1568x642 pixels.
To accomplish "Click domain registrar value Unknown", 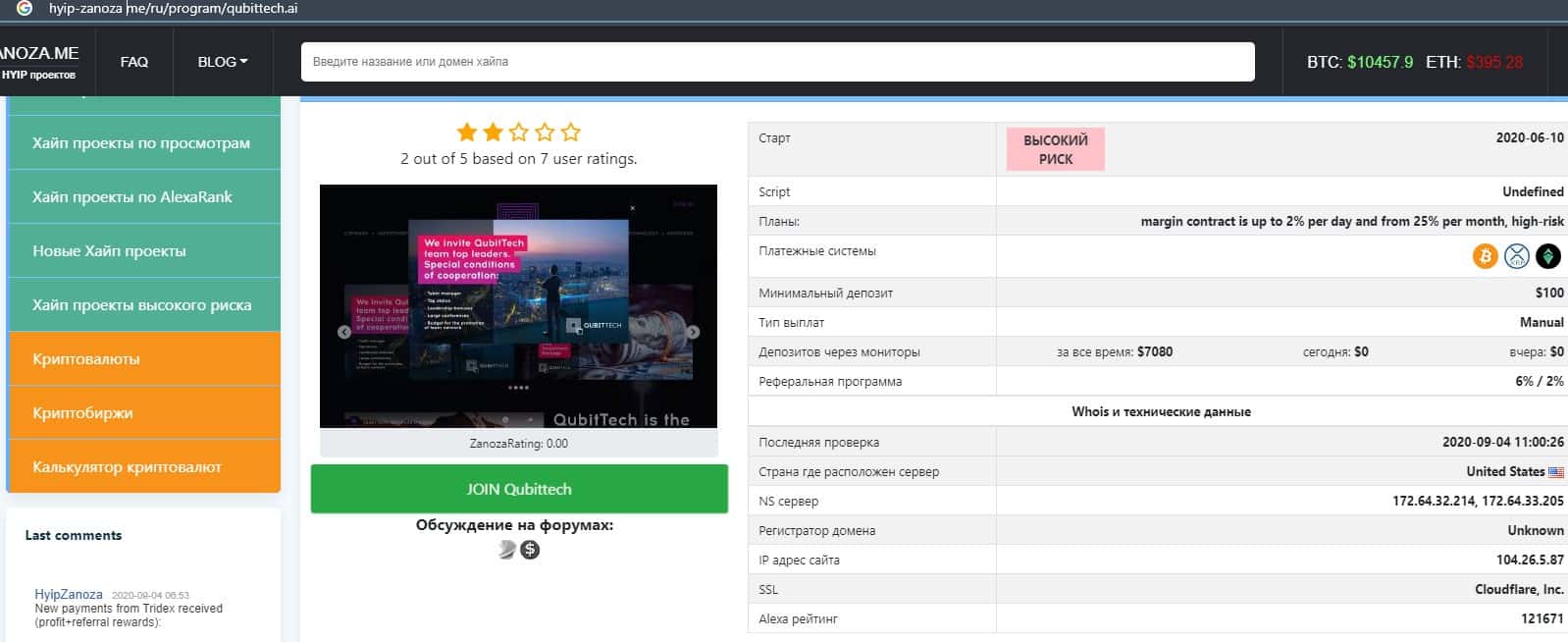I will point(1536,530).
